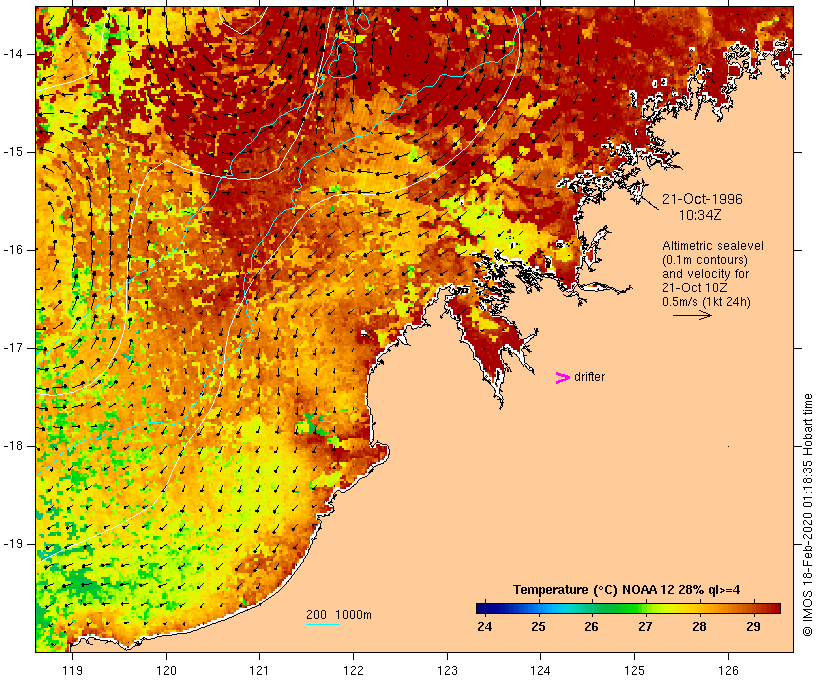The width and height of the screenshot is (820, 680).
Task: Click the latitude axis label -17
Action: point(13,348)
